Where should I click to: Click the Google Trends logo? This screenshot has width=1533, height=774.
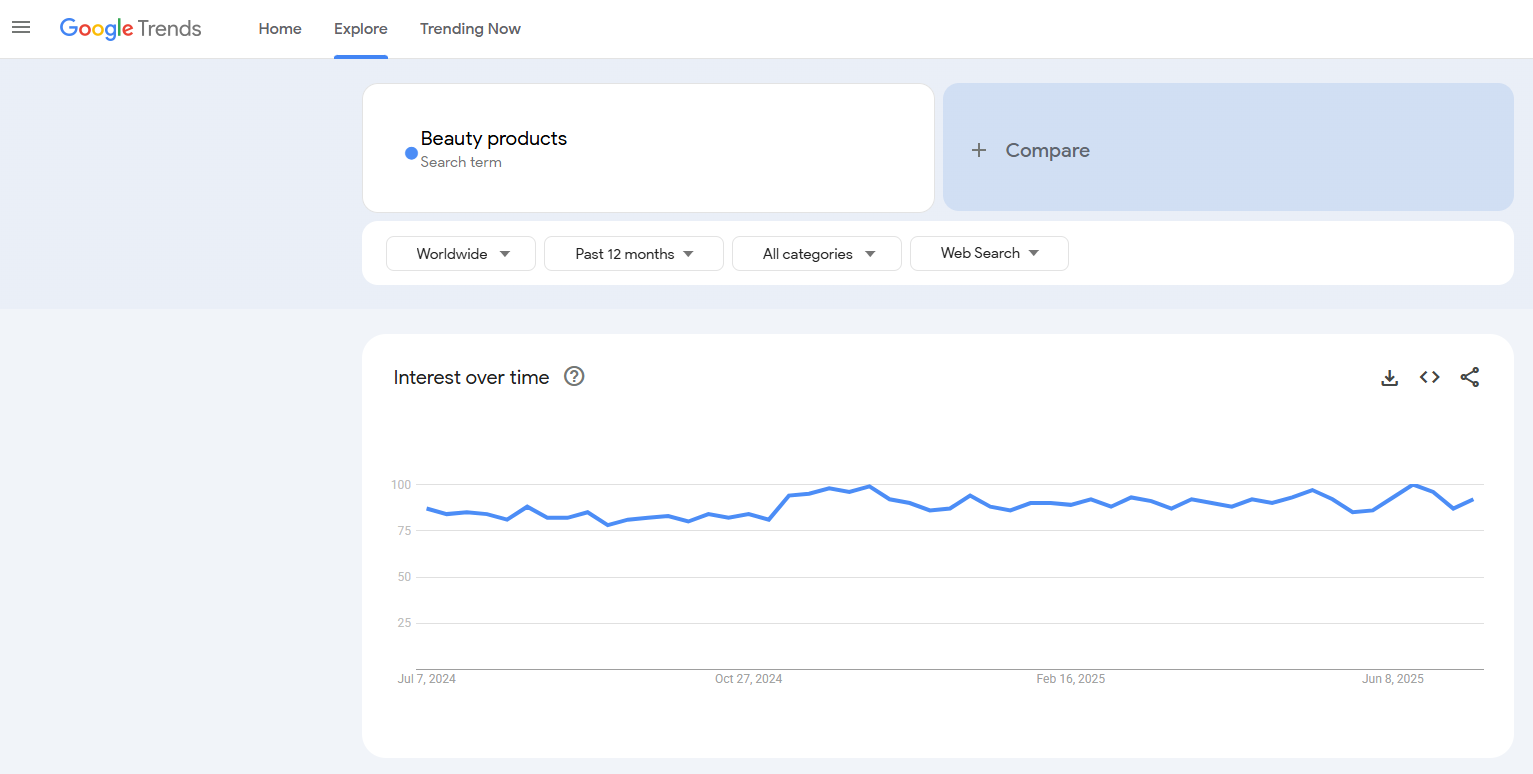pyautogui.click(x=130, y=29)
